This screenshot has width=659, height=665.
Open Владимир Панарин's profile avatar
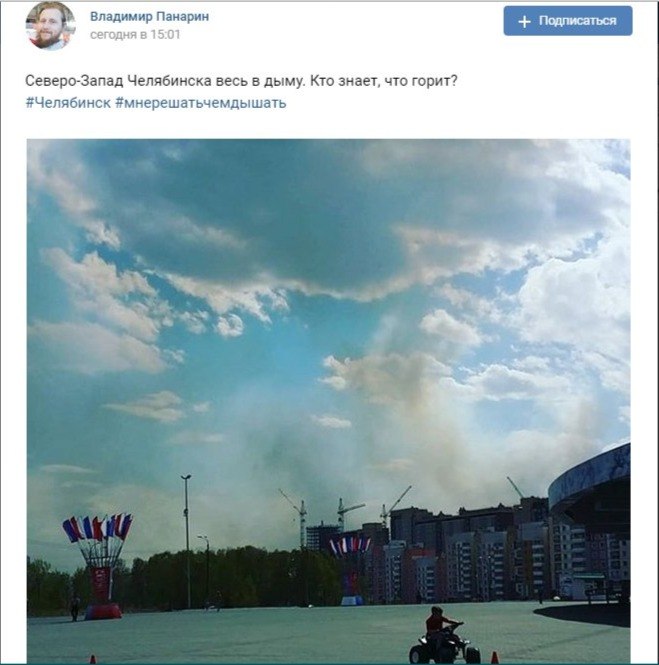click(x=51, y=26)
